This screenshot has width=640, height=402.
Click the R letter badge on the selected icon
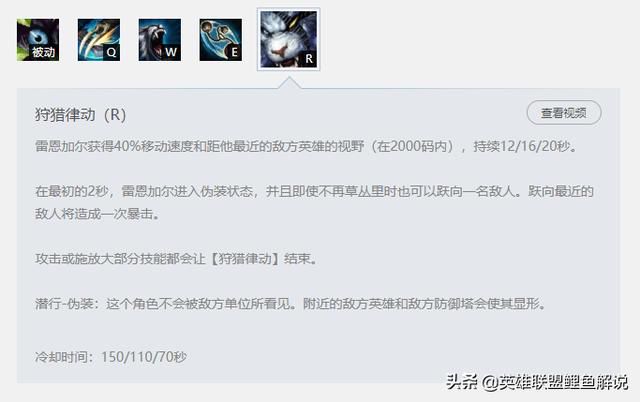[x=309, y=59]
